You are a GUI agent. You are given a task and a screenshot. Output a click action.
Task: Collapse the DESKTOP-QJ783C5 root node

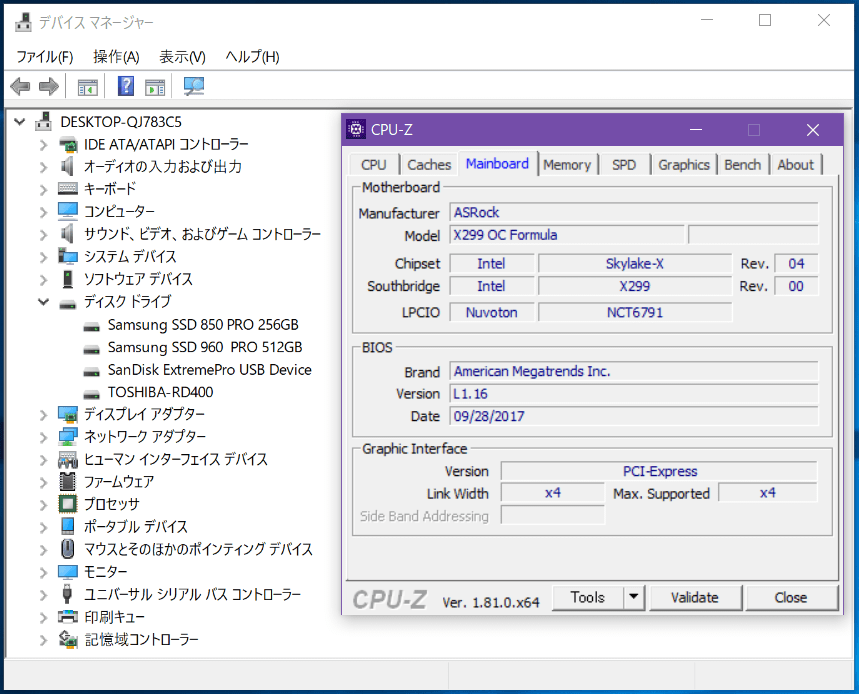point(20,122)
